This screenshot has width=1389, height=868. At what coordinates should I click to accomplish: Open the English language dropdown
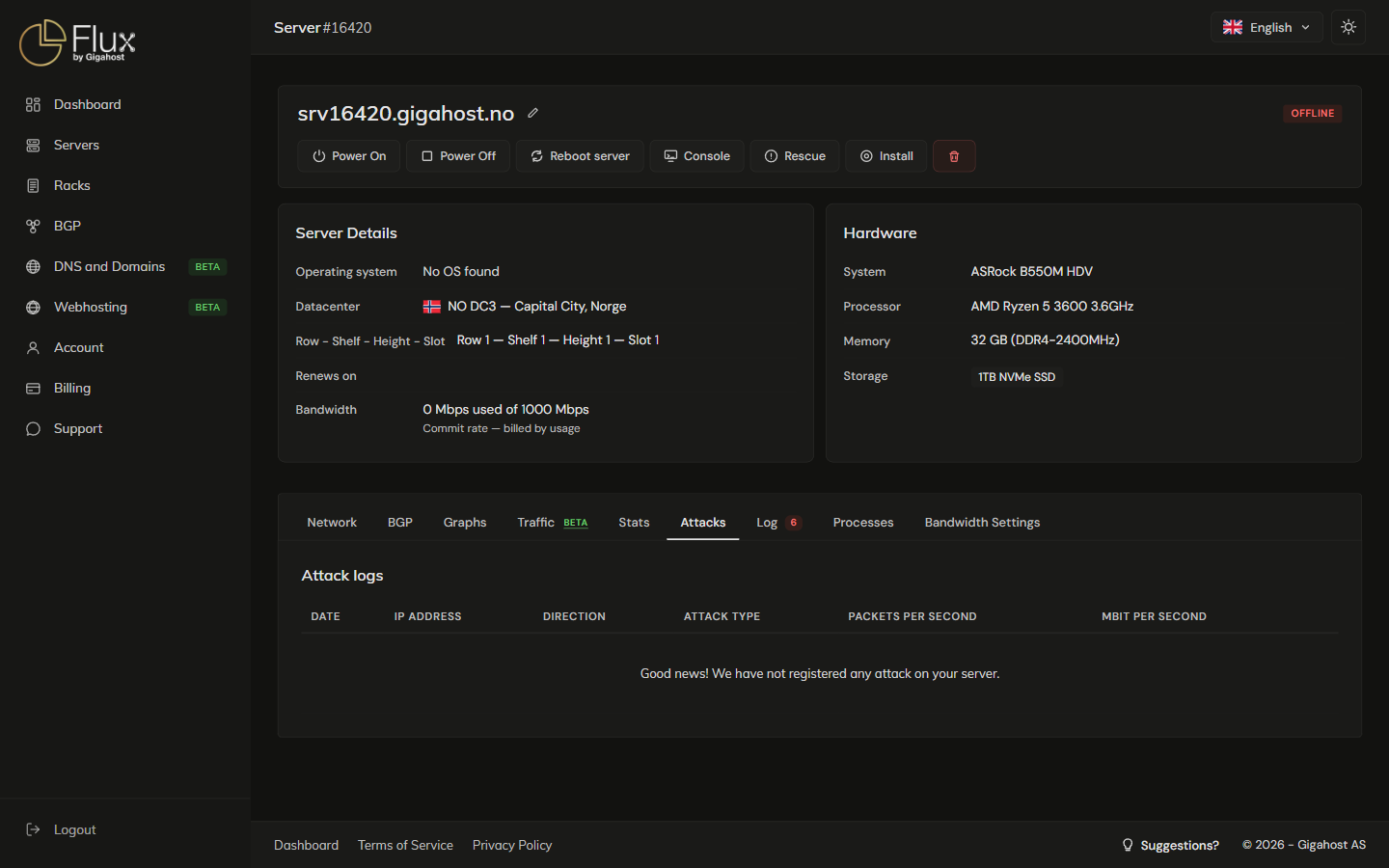(1266, 27)
